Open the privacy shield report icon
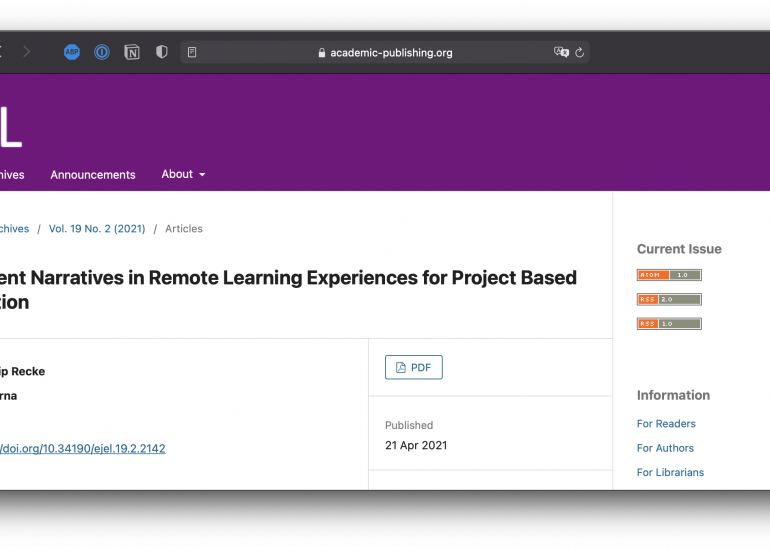Viewport: 770px width, 550px height. [x=162, y=52]
